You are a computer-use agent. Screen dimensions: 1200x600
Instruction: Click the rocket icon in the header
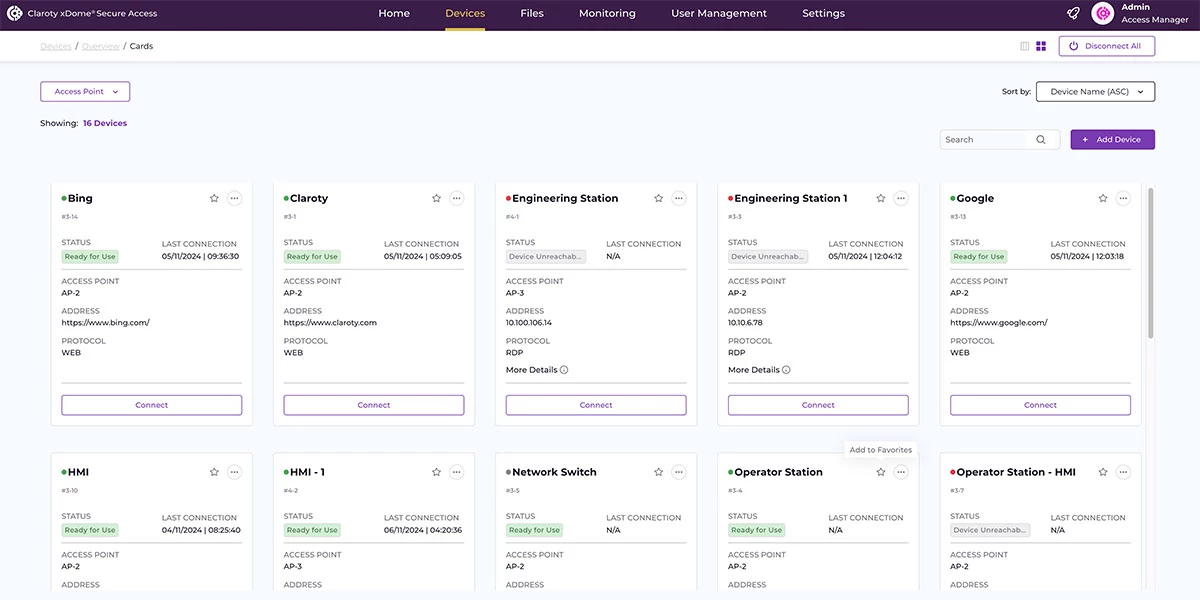pyautogui.click(x=1073, y=14)
